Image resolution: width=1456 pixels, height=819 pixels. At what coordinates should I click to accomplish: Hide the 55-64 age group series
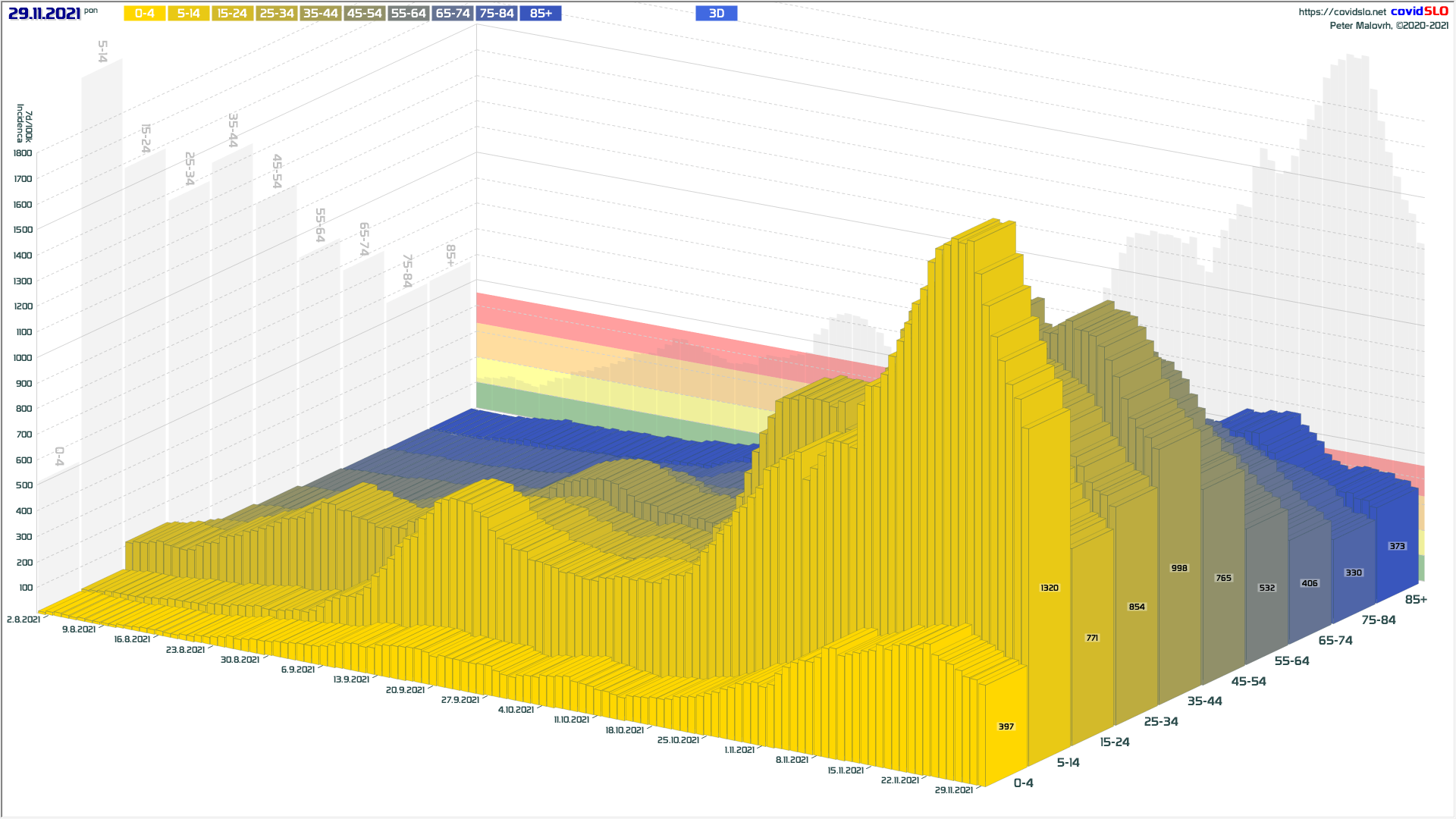(x=408, y=14)
